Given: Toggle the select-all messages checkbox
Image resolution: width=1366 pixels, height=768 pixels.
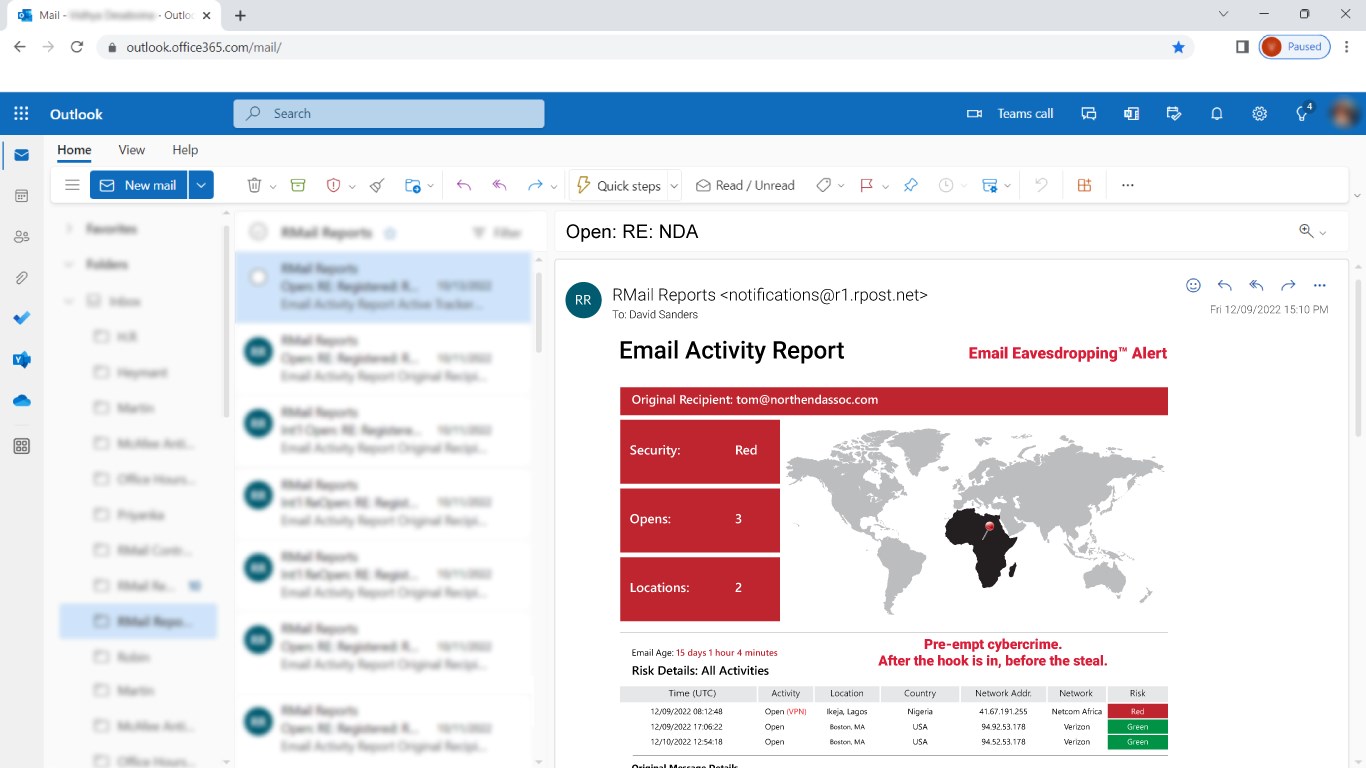Looking at the screenshot, I should (259, 232).
